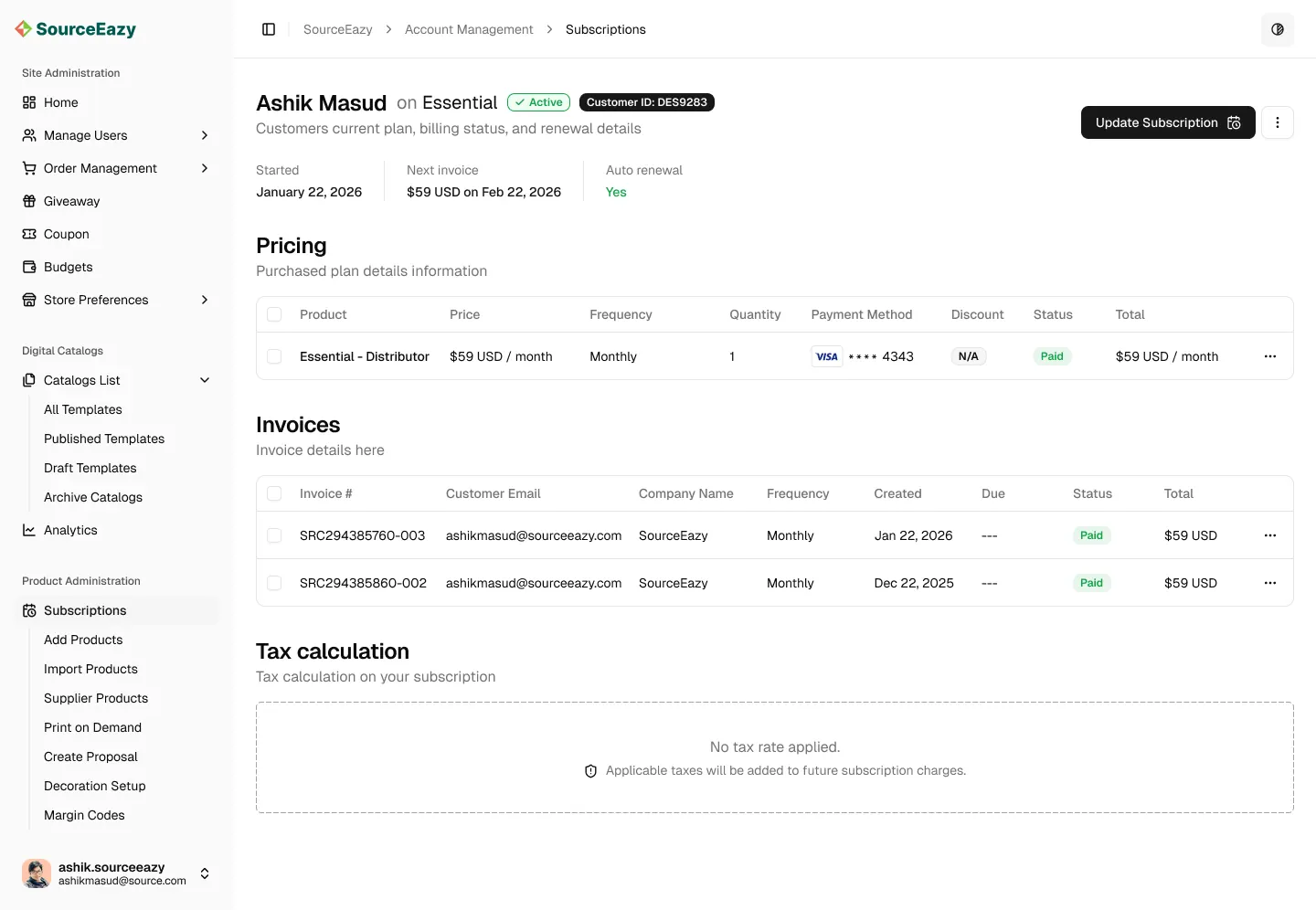The height and width of the screenshot is (910, 1316).
Task: Go to Add Products
Action: click(83, 640)
